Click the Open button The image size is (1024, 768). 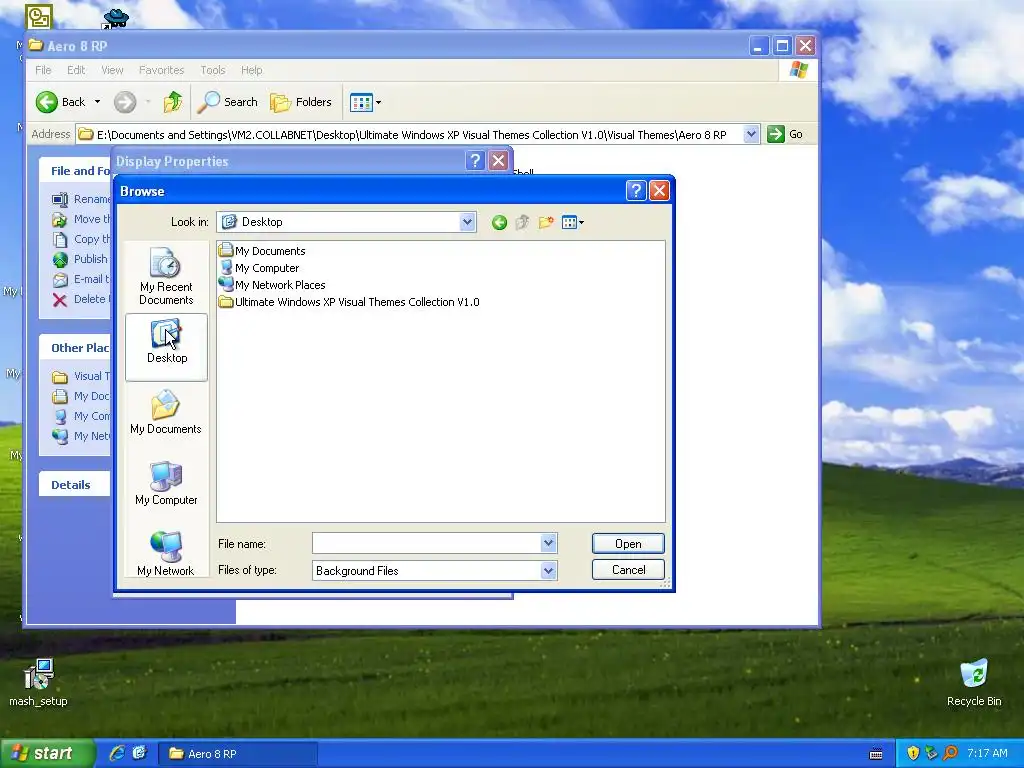point(628,543)
